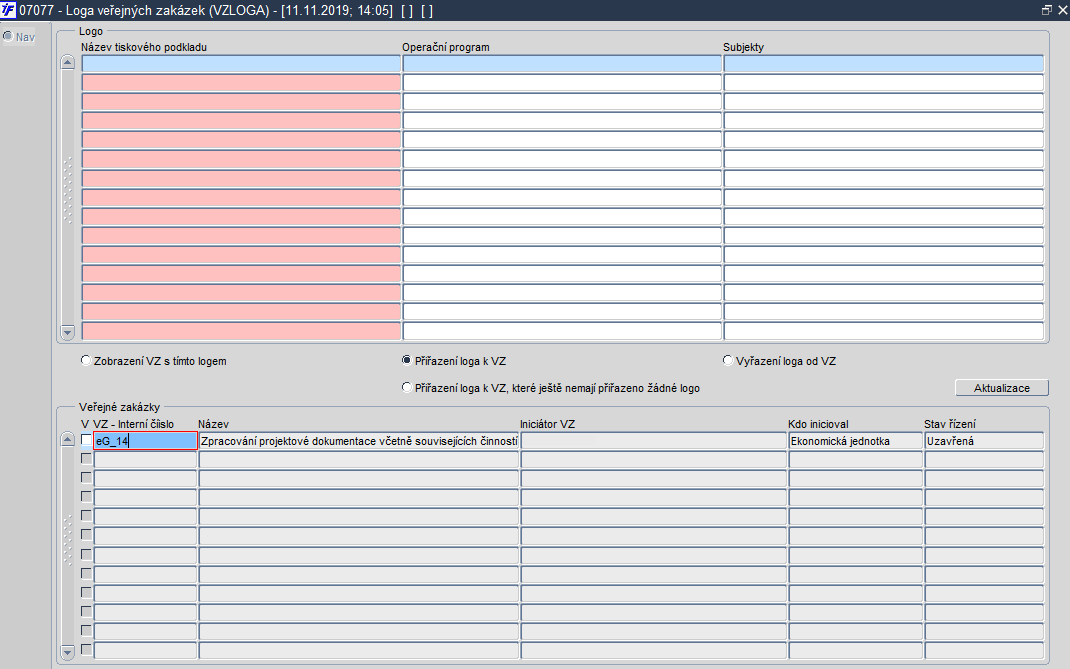The height and width of the screenshot is (669, 1070).
Task: Click Veřejné zakázky list scroll up arrow
Action: pyautogui.click(x=68, y=440)
